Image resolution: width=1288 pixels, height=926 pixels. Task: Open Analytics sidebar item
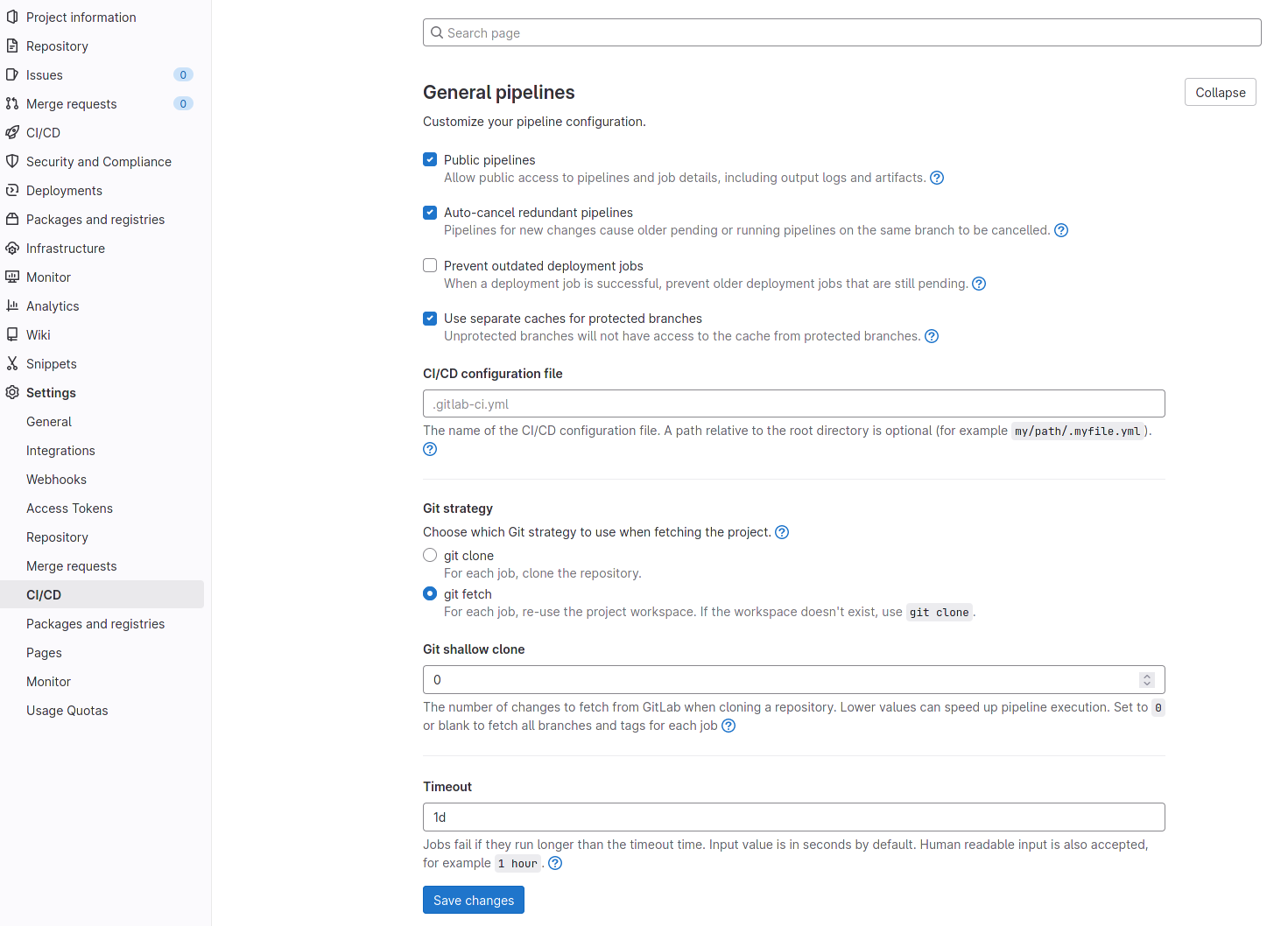[x=102, y=305]
